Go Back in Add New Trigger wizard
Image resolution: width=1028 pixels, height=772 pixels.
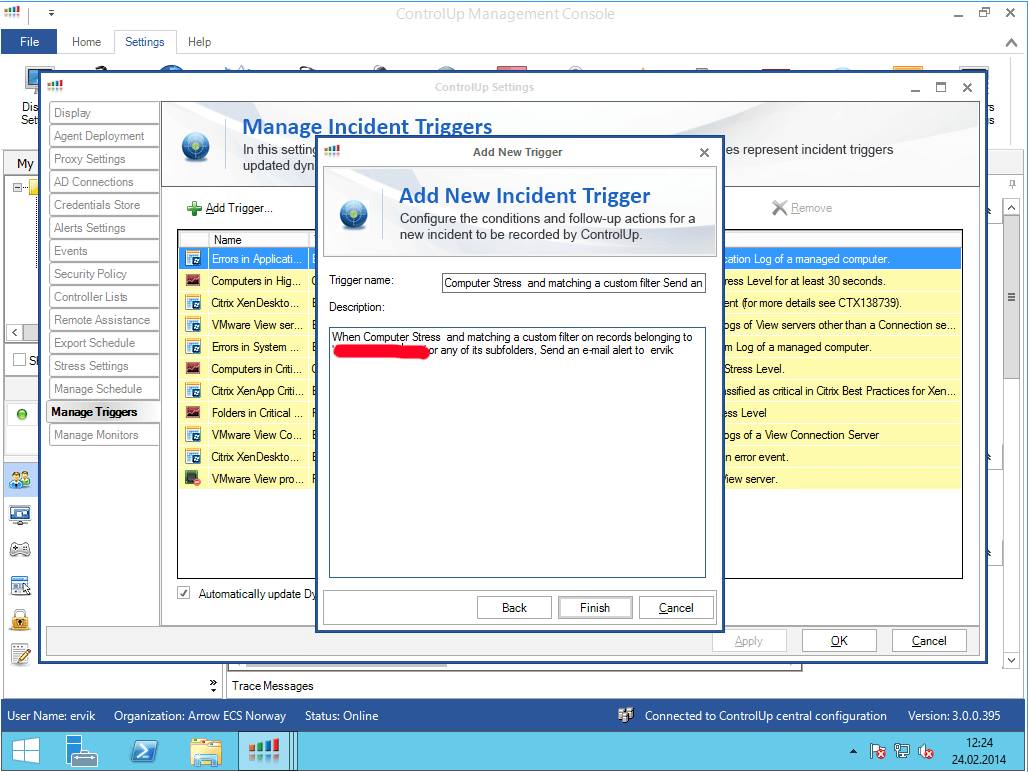[x=514, y=608]
